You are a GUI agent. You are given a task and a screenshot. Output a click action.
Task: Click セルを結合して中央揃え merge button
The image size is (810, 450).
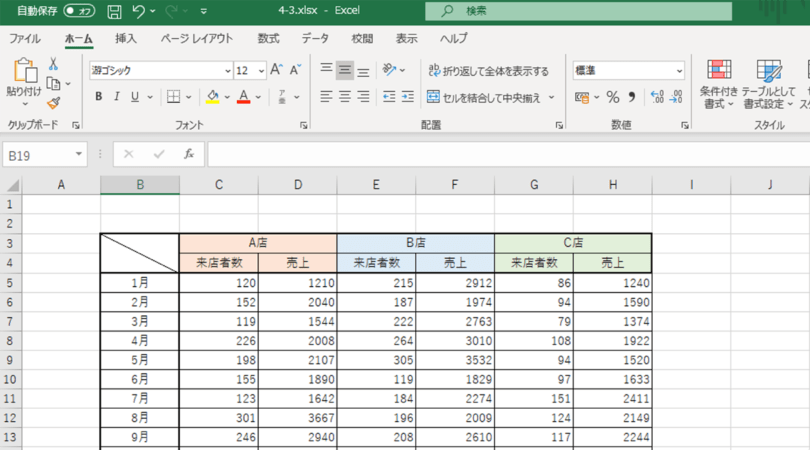tap(484, 97)
